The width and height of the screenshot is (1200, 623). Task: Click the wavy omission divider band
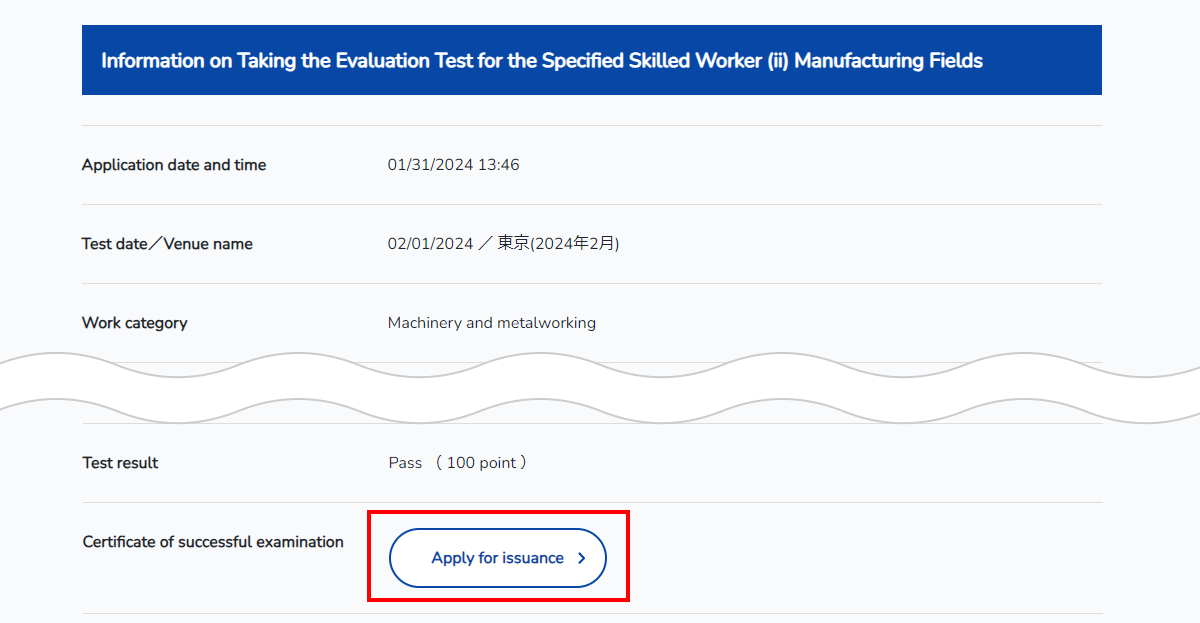coord(600,388)
